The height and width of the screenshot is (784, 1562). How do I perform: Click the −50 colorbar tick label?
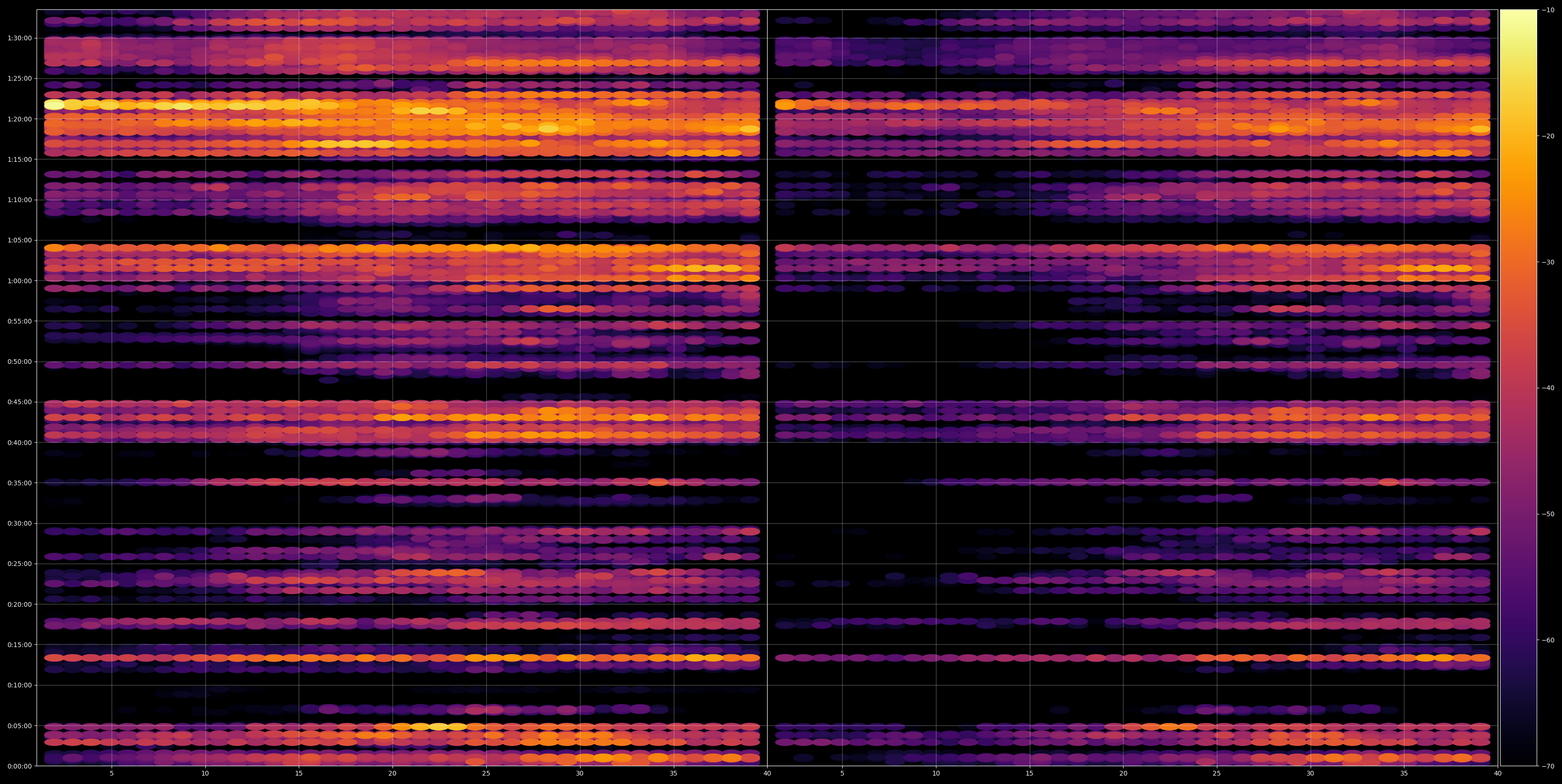tap(1548, 514)
